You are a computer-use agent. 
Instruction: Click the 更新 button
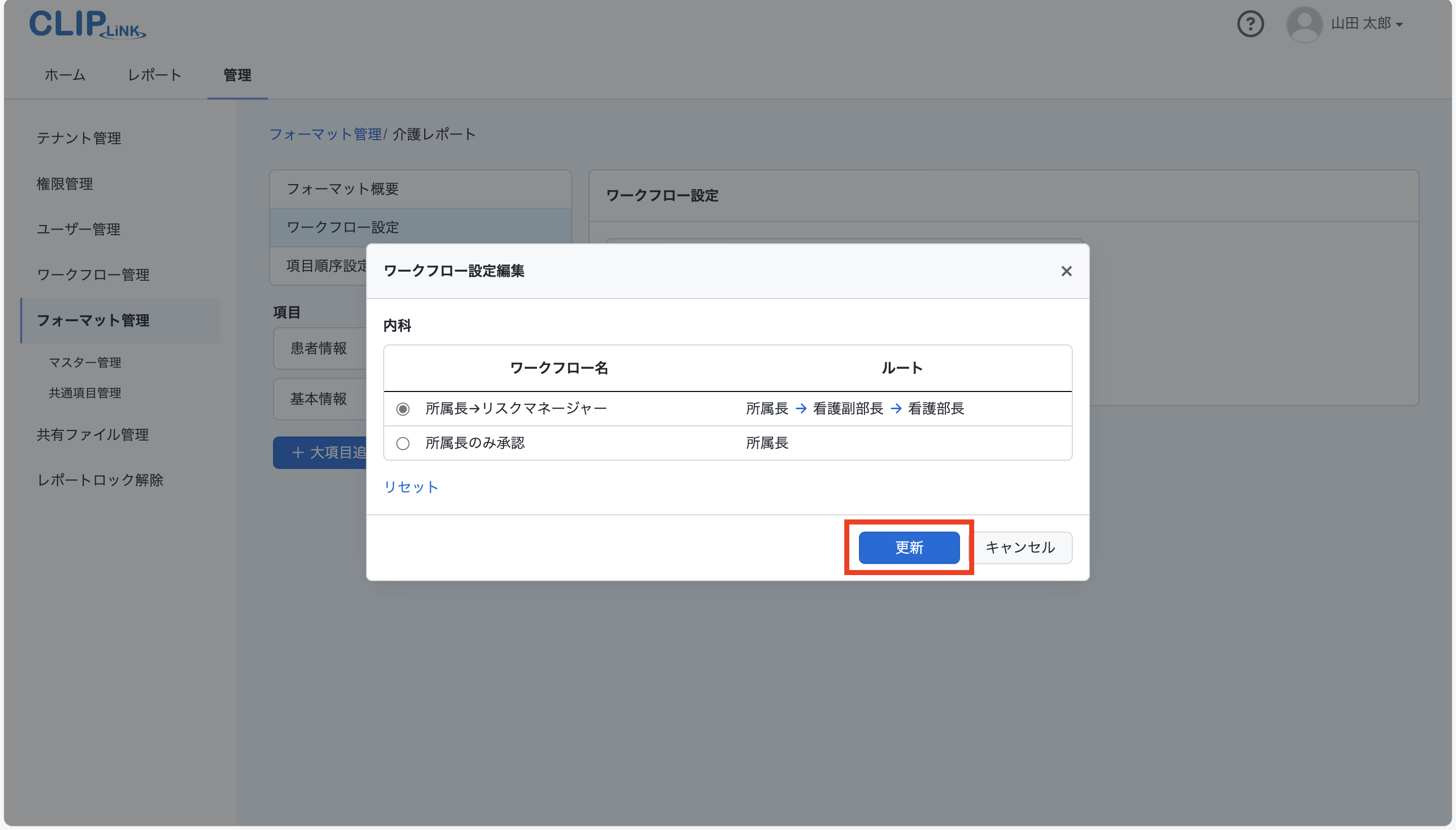[x=908, y=547]
